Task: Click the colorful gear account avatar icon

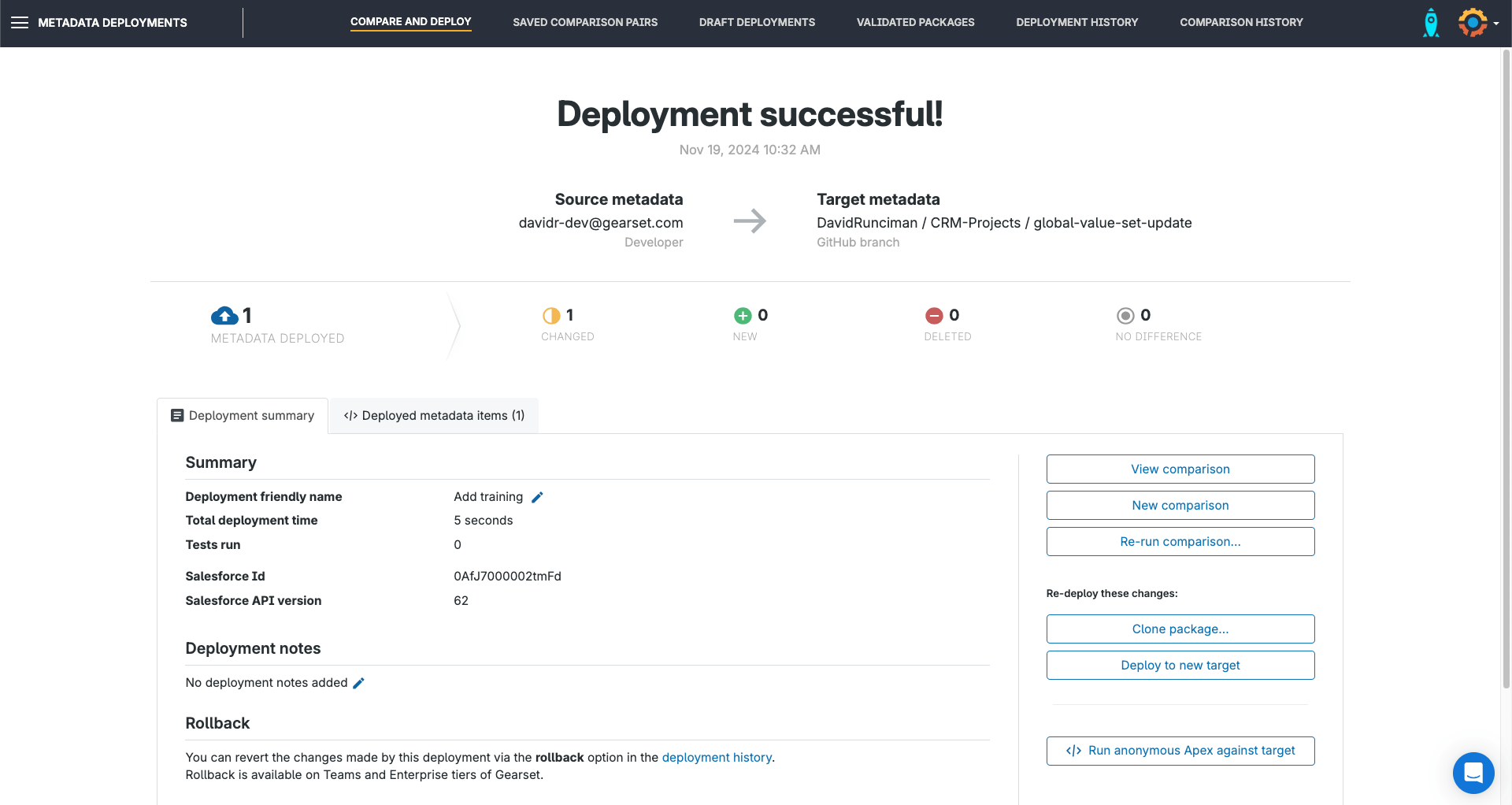Action: (x=1473, y=23)
